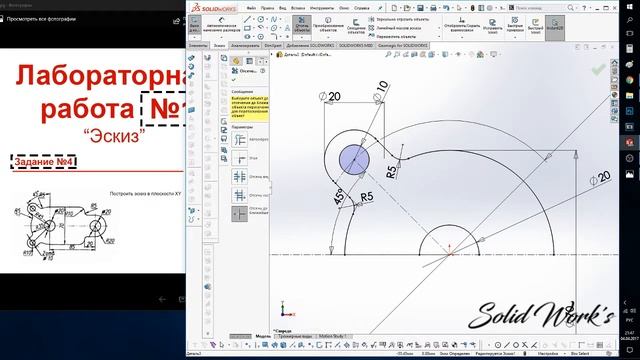Viewport: 640px width, 360px height.
Task: Click Mirror Entities command
Action: coord(398,19)
